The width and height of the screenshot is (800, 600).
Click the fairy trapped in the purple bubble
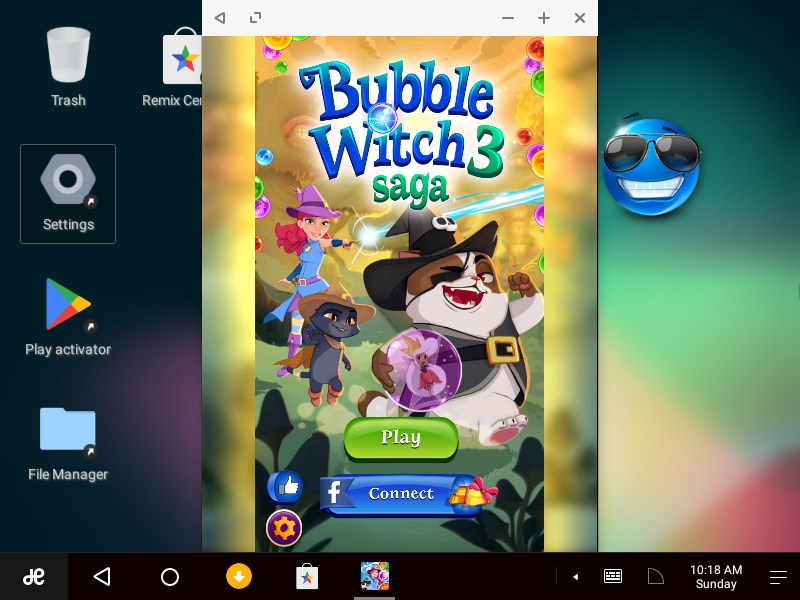pyautogui.click(x=423, y=370)
